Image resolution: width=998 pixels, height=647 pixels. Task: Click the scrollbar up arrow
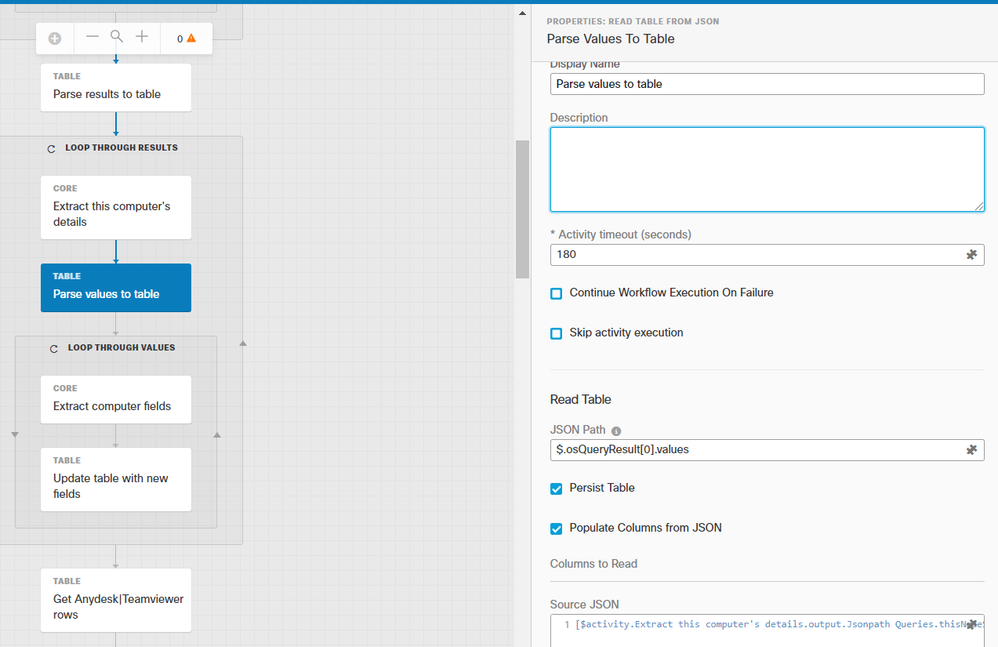point(522,13)
